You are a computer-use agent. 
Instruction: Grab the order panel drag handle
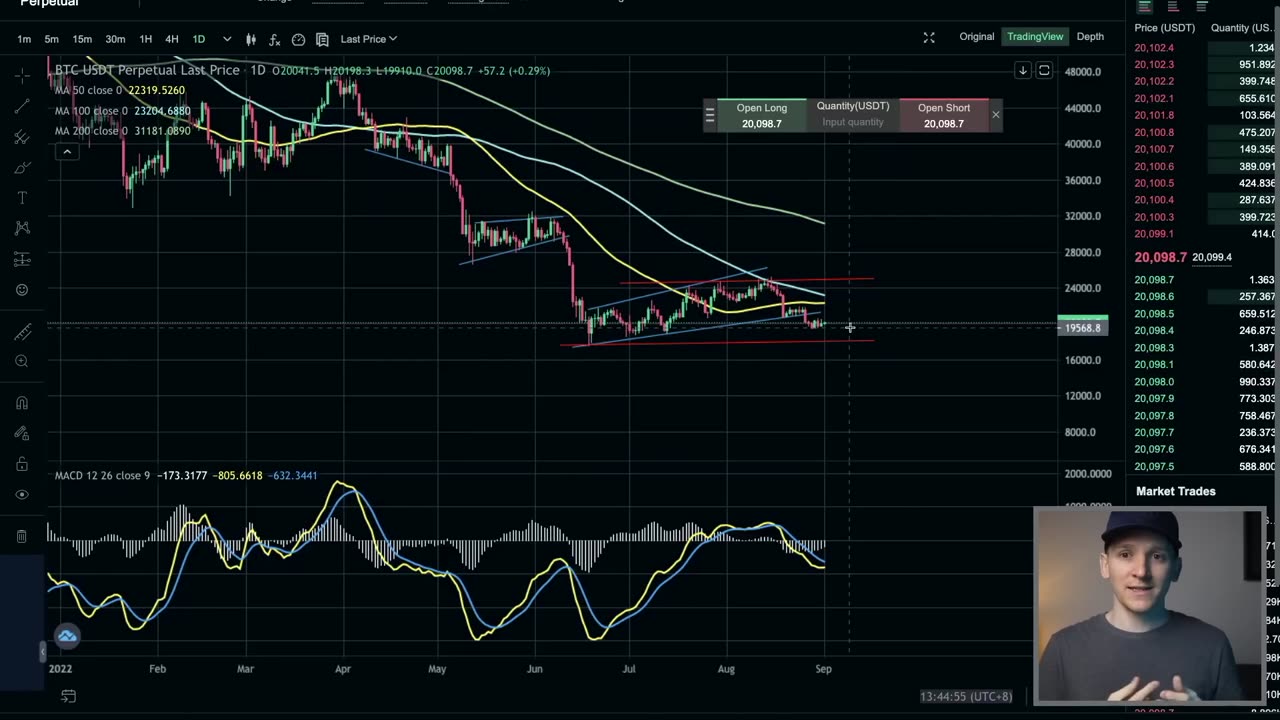coord(710,115)
